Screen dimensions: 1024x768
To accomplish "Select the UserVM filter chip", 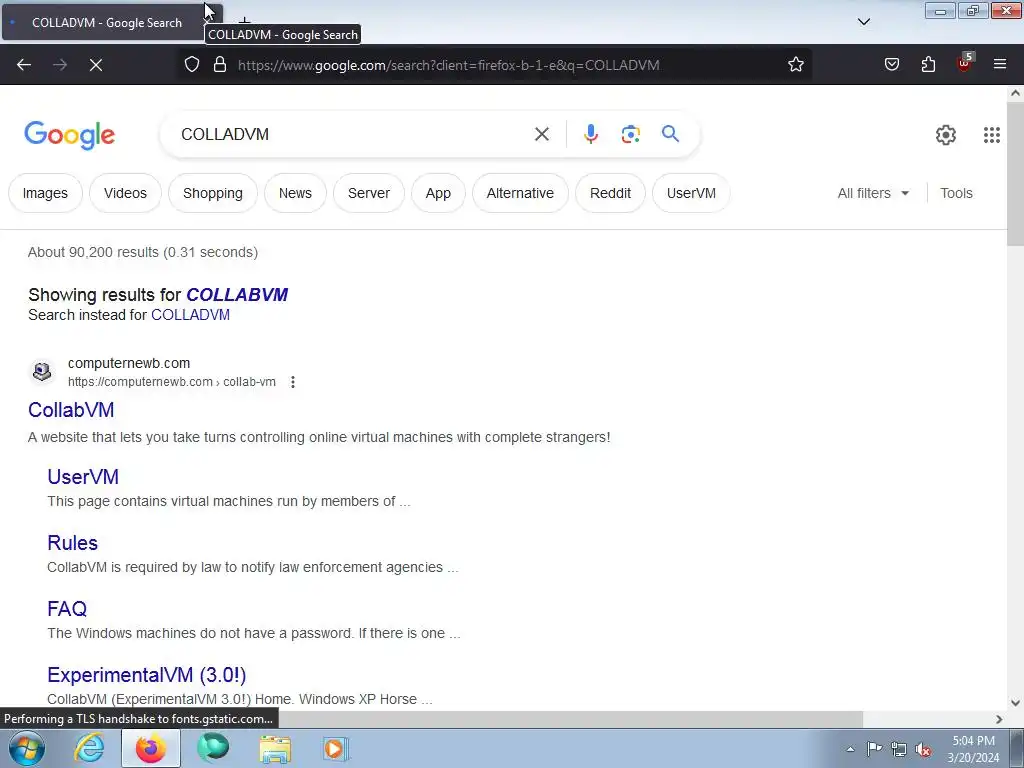I will click(691, 193).
